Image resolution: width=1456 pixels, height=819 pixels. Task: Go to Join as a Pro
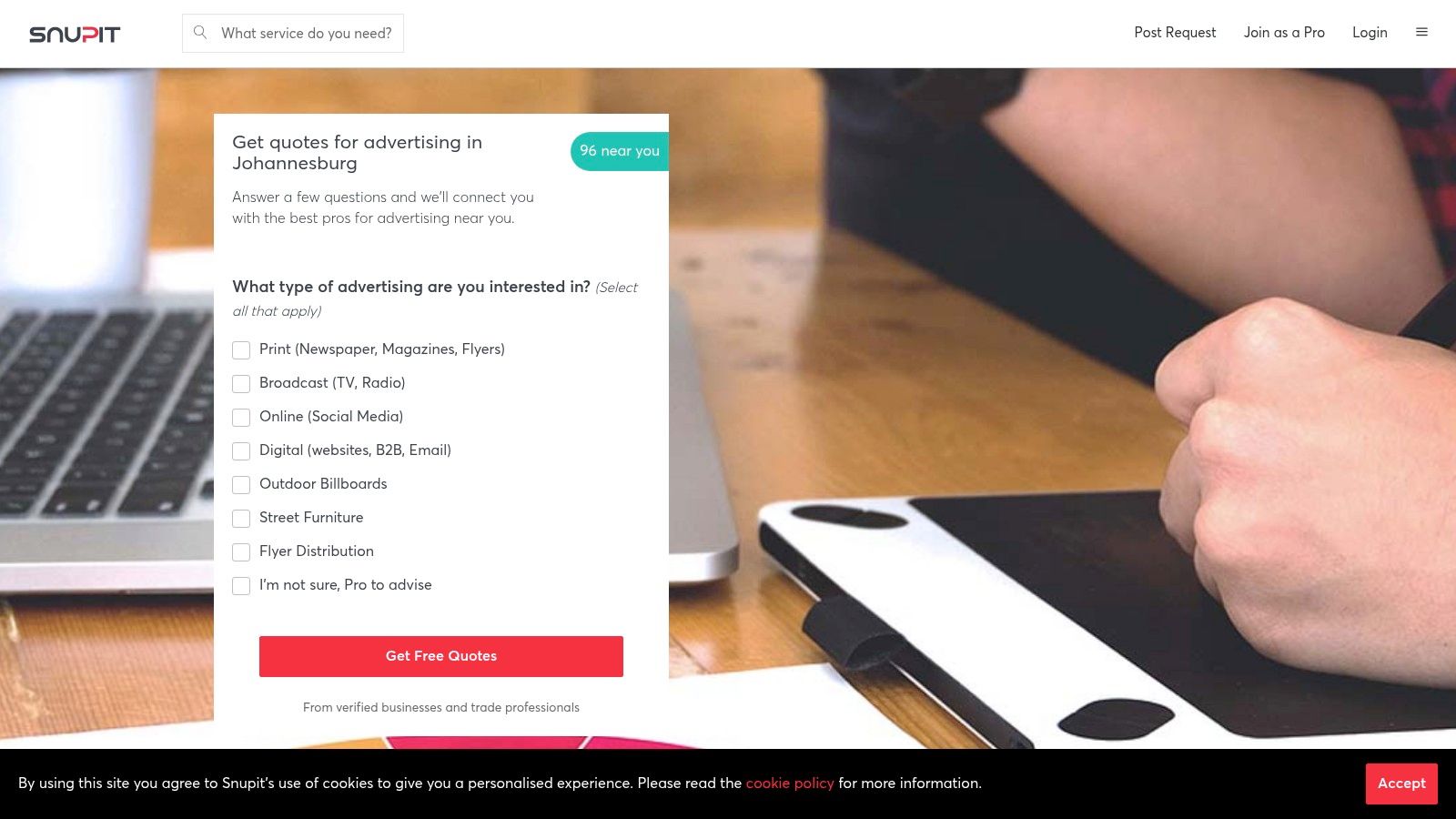tap(1284, 32)
